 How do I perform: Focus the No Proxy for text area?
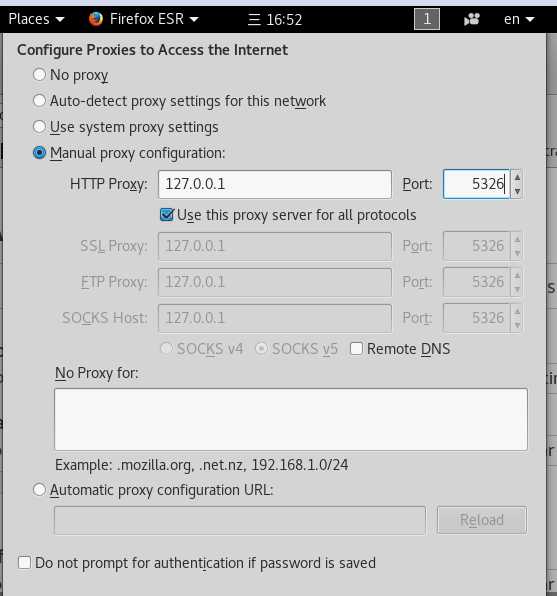pos(291,419)
